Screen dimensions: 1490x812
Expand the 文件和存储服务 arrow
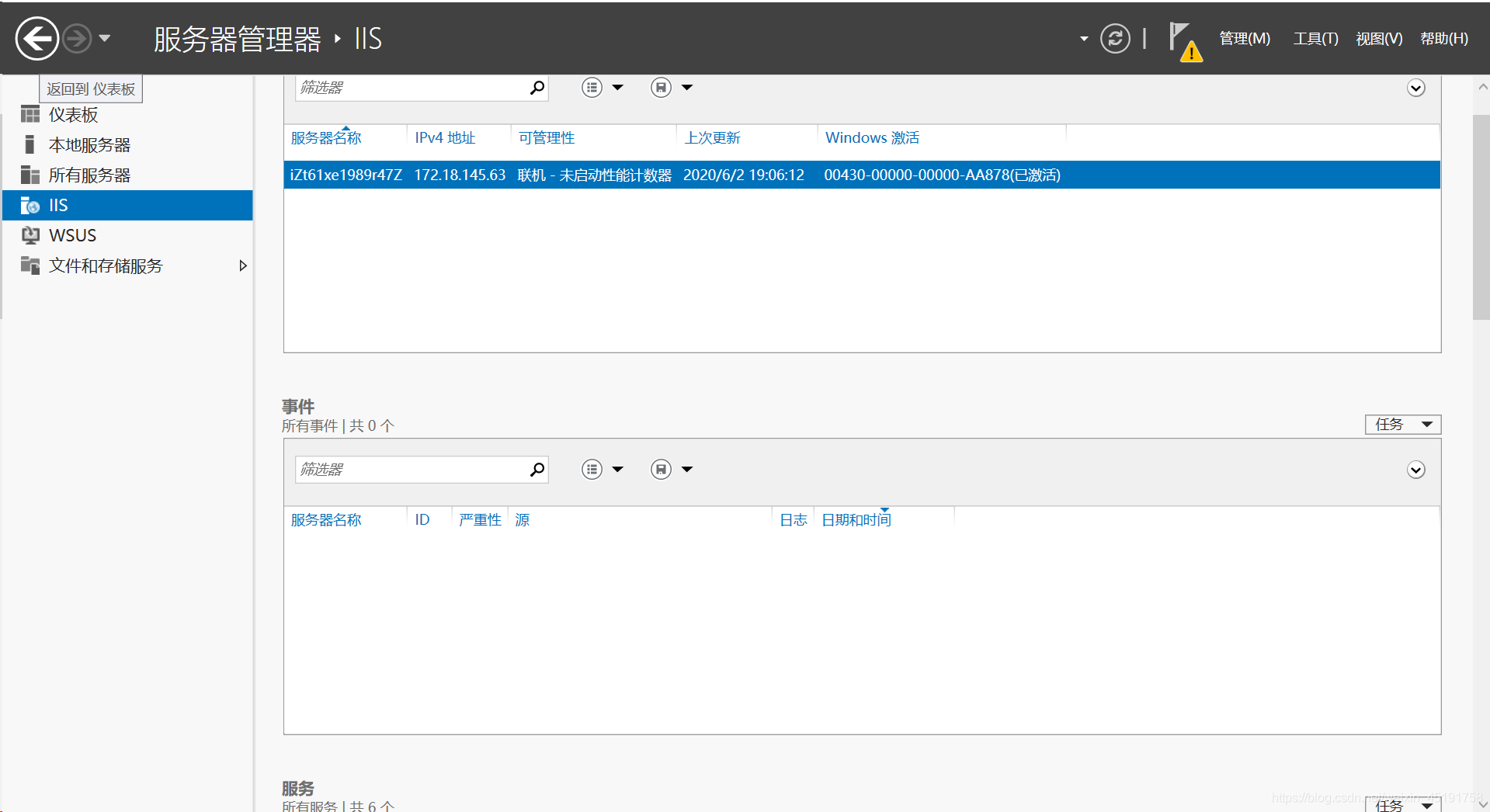[x=243, y=265]
